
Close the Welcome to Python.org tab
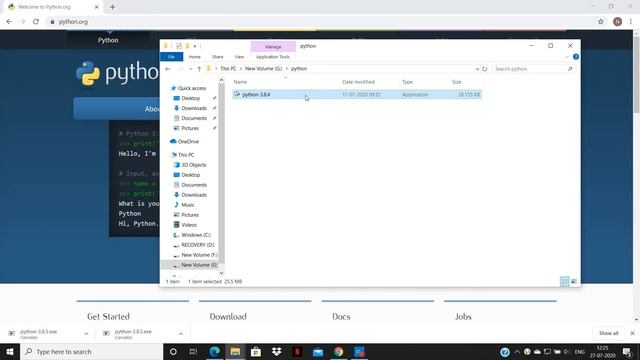pyautogui.click(x=97, y=7)
